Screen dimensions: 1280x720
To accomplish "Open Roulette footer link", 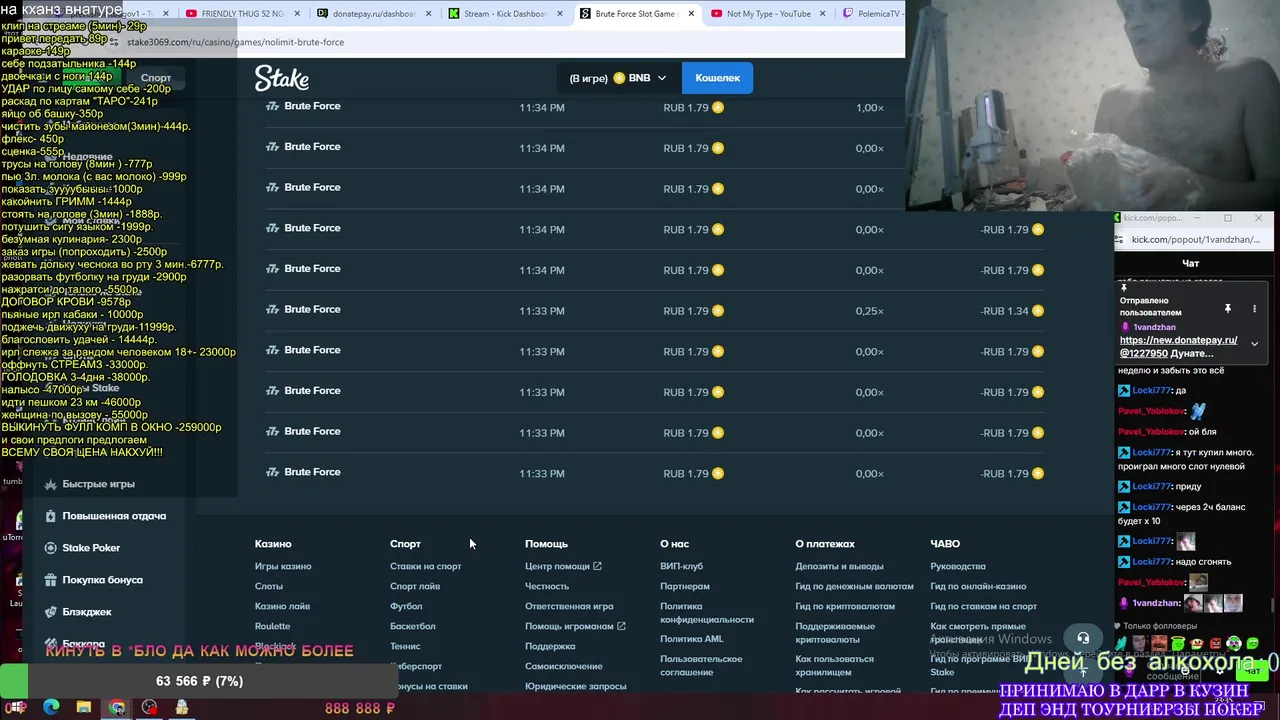I will click(272, 626).
